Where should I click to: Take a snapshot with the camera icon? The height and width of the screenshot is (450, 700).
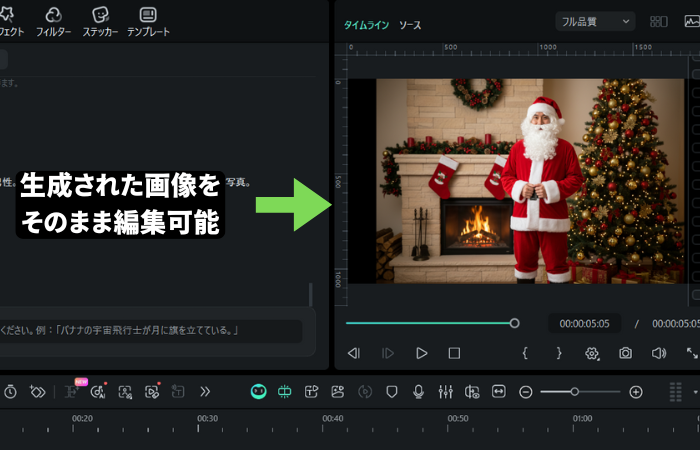(625, 354)
